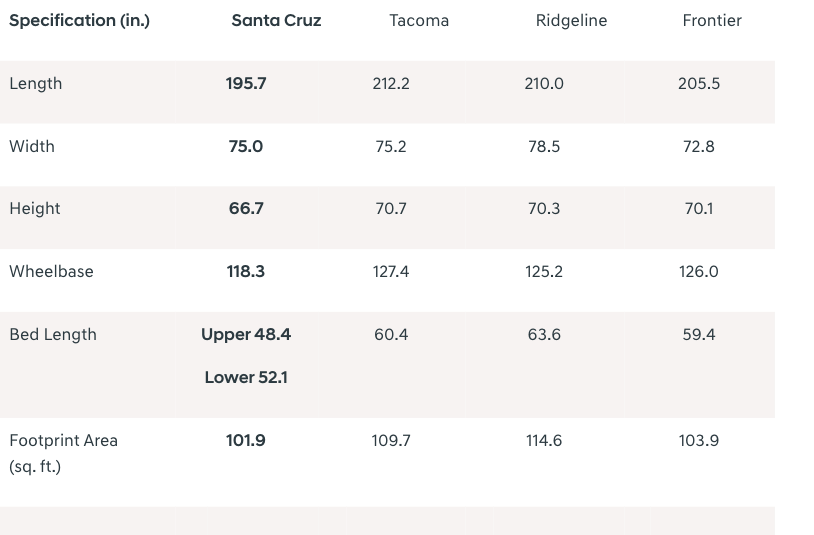Image resolution: width=814 pixels, height=535 pixels.
Task: Select the Specification (in.) header cell
Action: [79, 20]
